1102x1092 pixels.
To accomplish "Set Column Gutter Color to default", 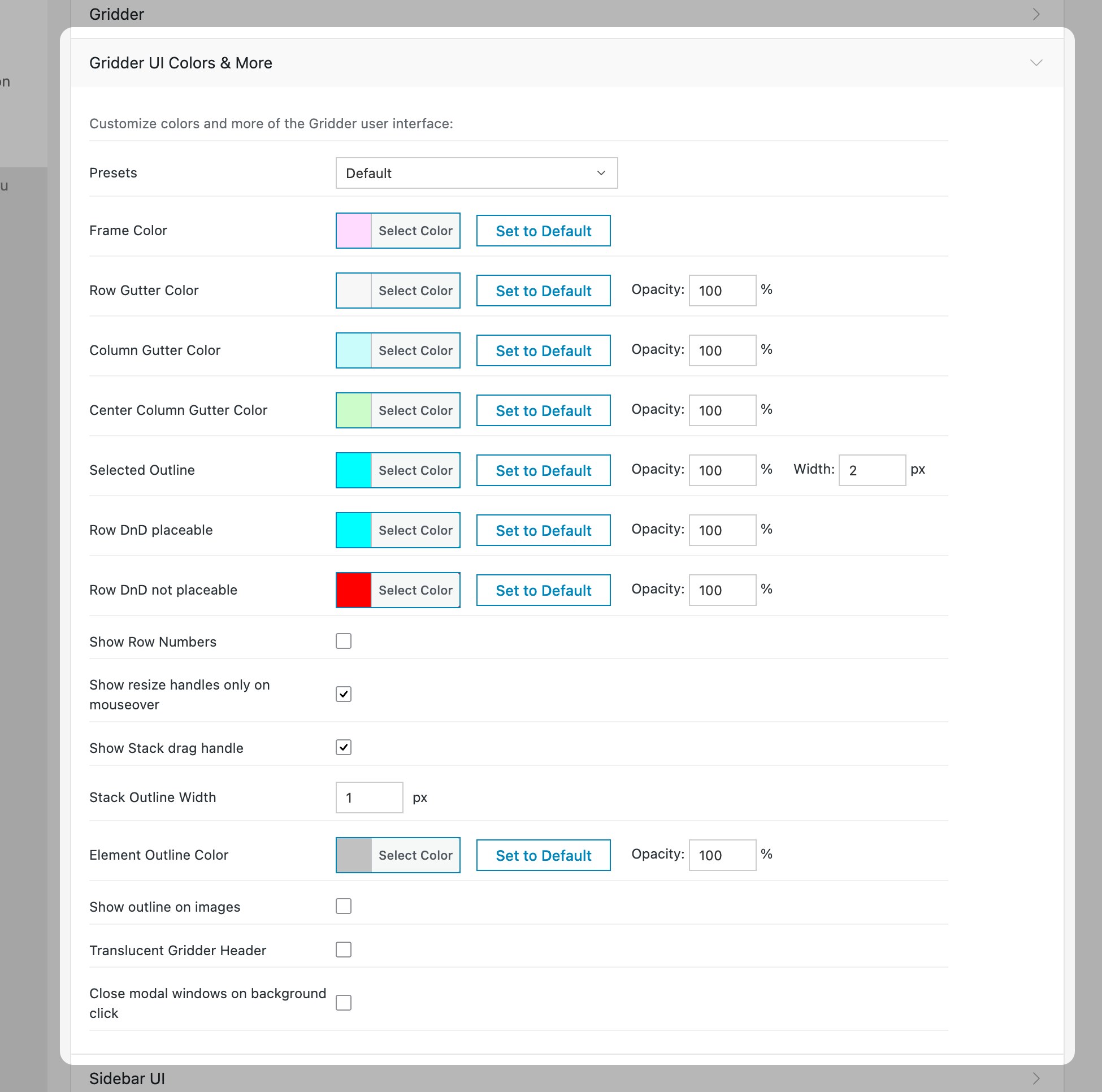I will [544, 350].
